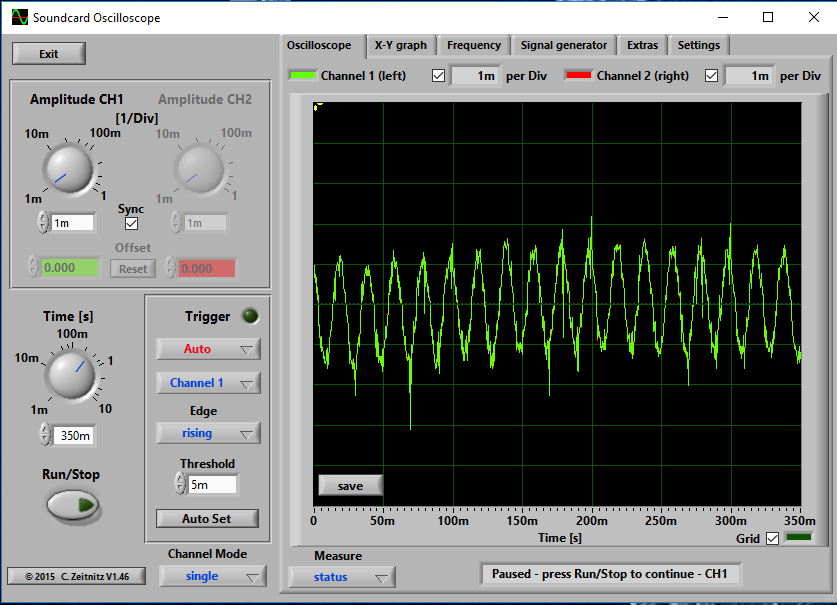
Task: Click the Exit button
Action: click(49, 54)
